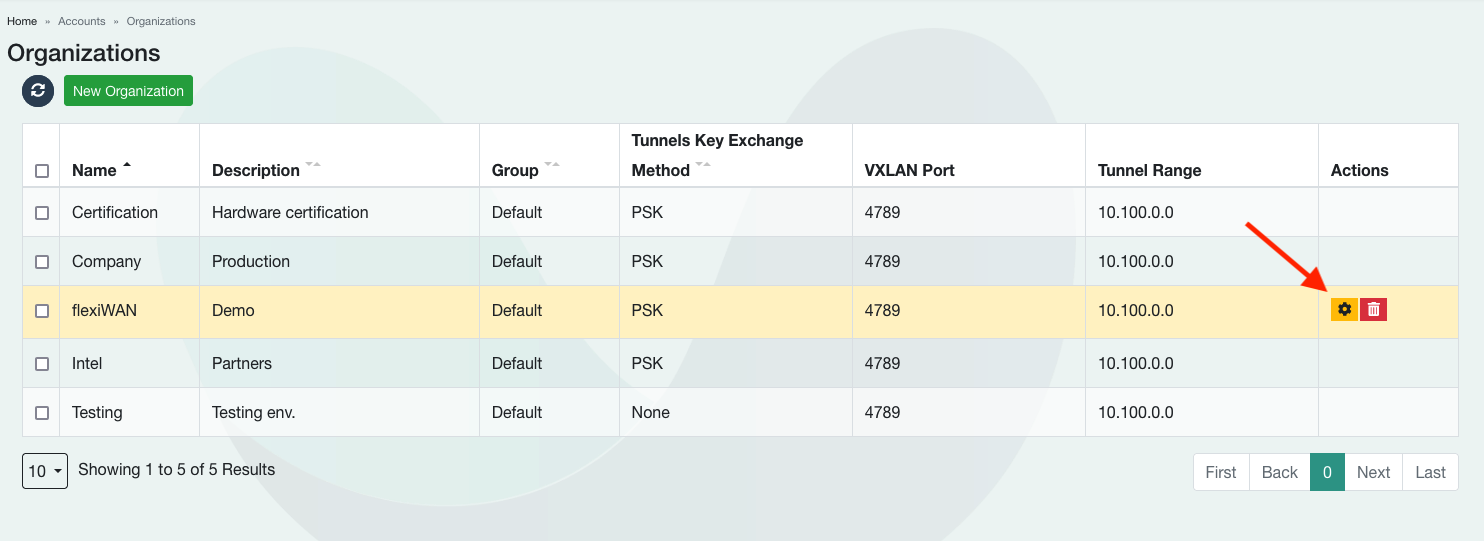Sort by Description column arrows
Viewport: 1484px width, 541px height.
(x=313, y=165)
